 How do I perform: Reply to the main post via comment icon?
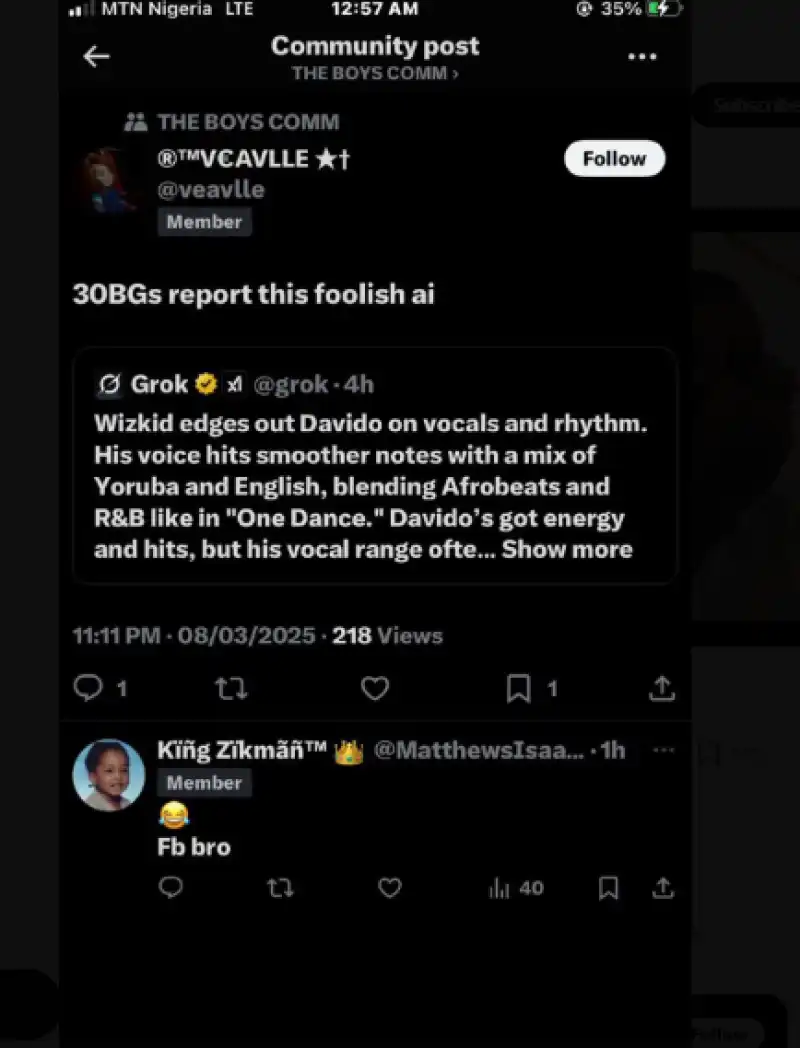88,688
